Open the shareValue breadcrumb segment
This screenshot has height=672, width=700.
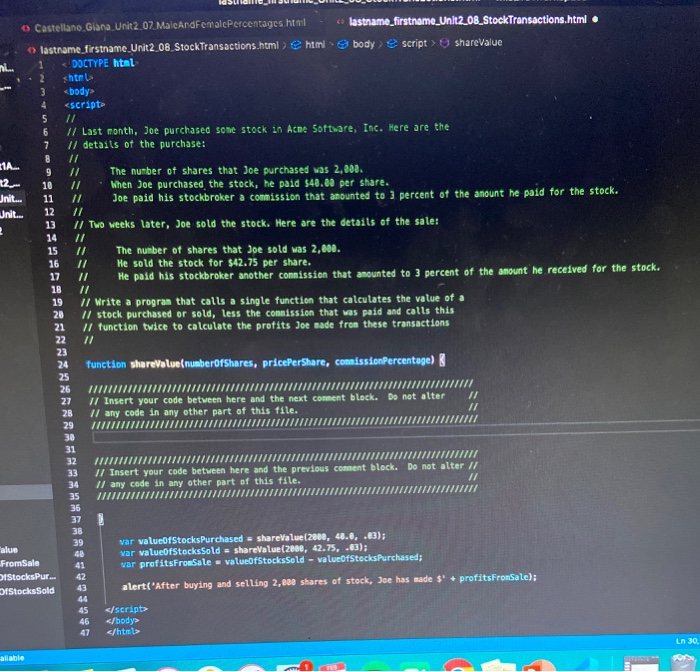point(478,42)
